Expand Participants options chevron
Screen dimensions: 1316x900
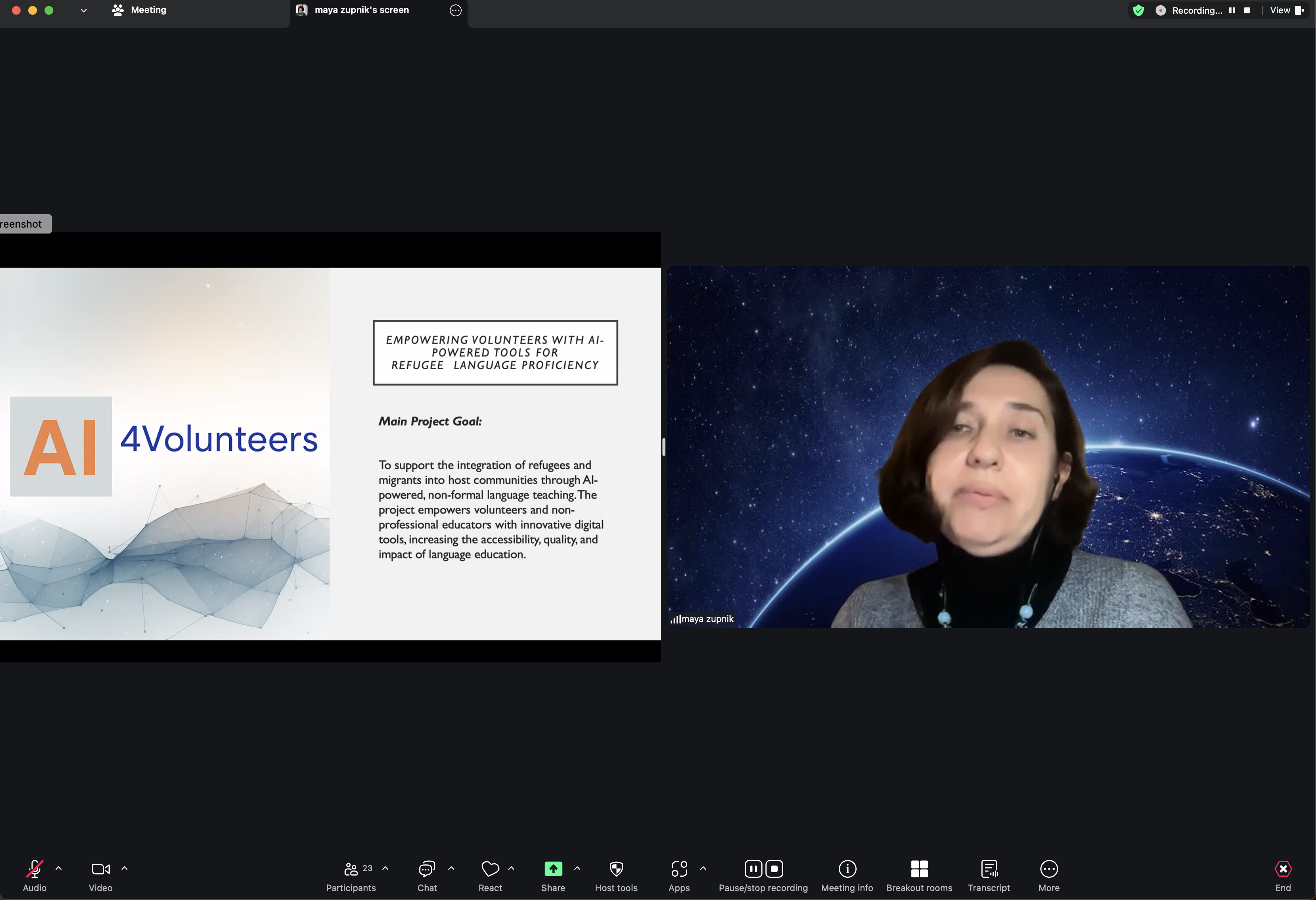(386, 868)
